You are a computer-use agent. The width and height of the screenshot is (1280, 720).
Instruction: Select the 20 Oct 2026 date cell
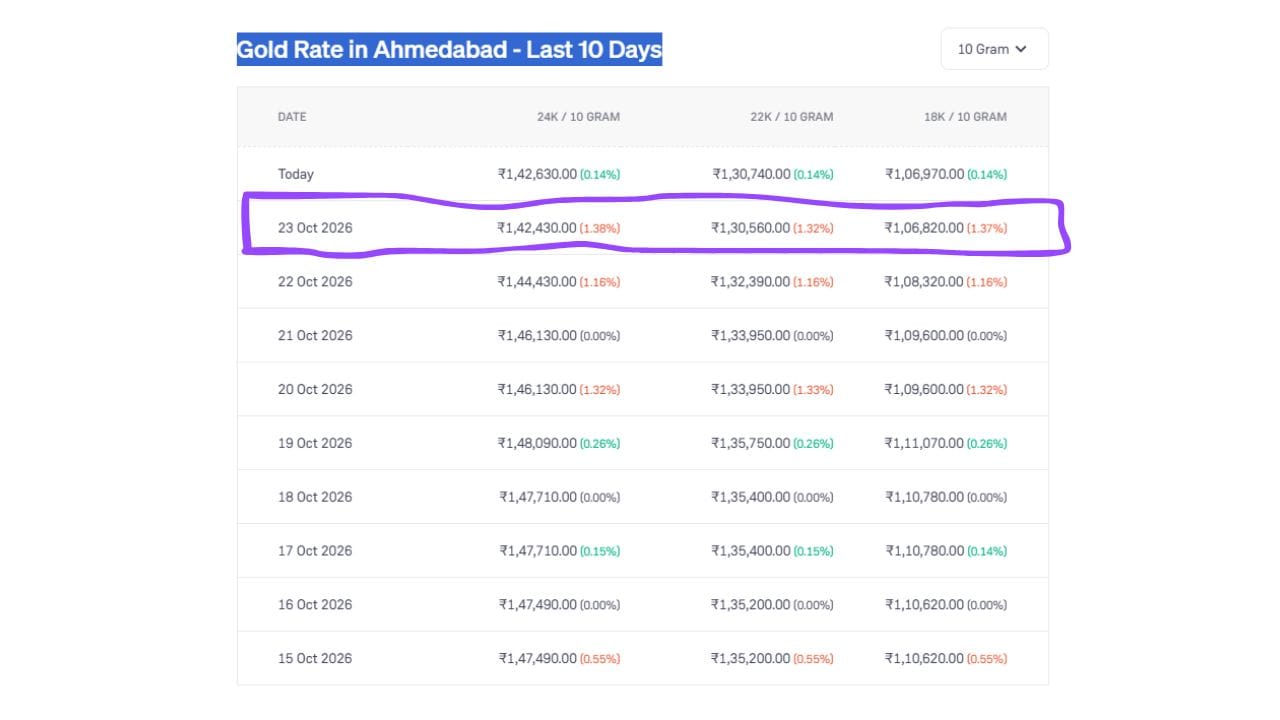click(x=315, y=390)
